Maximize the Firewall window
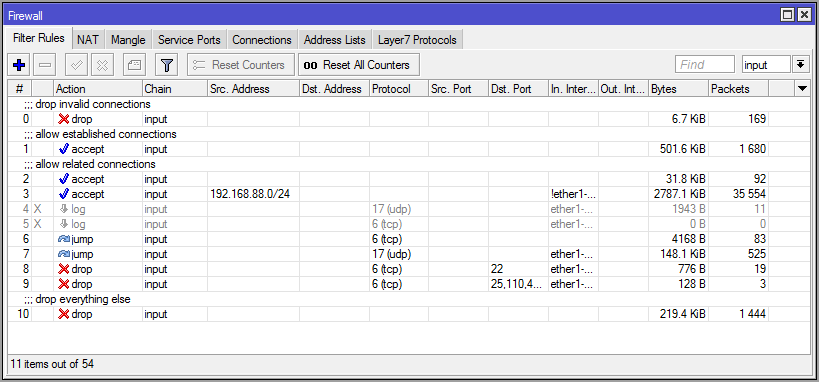819x382 pixels. click(x=788, y=16)
